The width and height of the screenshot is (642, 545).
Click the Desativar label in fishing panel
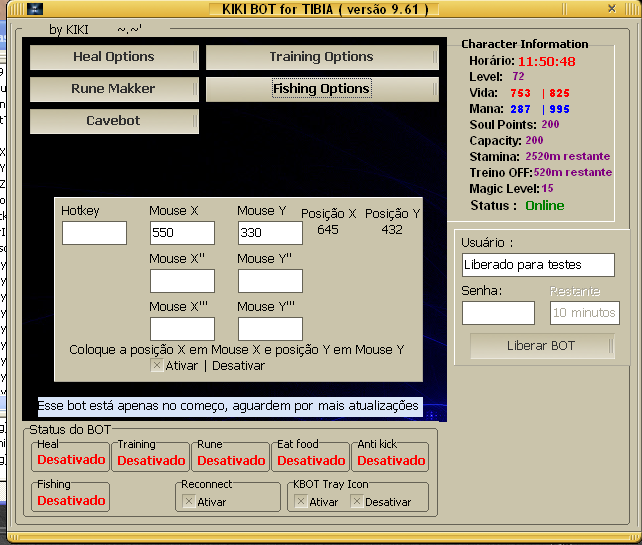[238, 366]
